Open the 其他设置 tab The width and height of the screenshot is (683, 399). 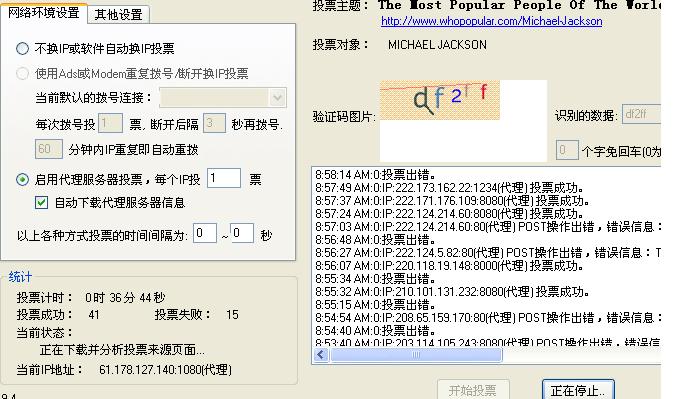tap(118, 14)
